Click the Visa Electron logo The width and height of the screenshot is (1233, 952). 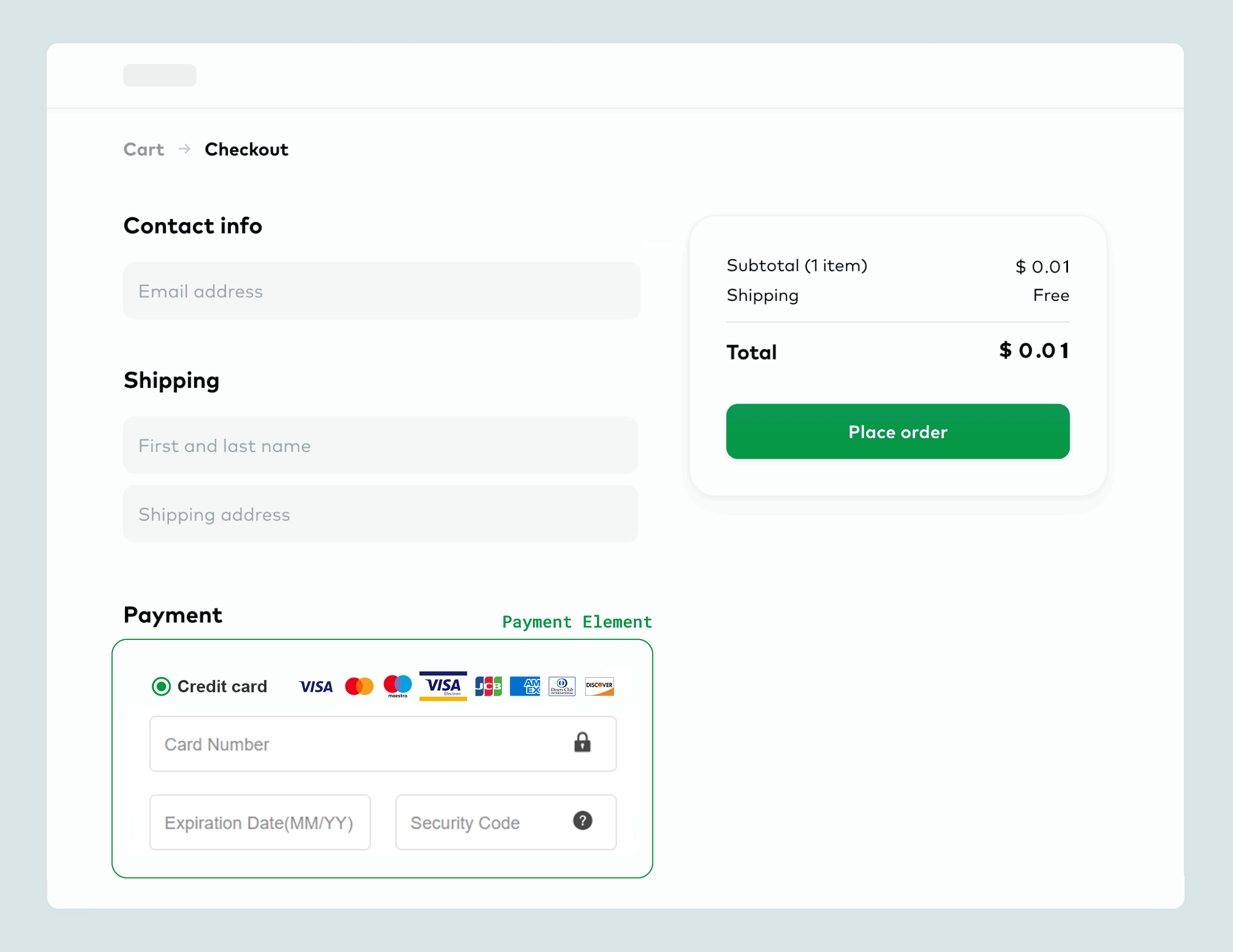click(443, 686)
